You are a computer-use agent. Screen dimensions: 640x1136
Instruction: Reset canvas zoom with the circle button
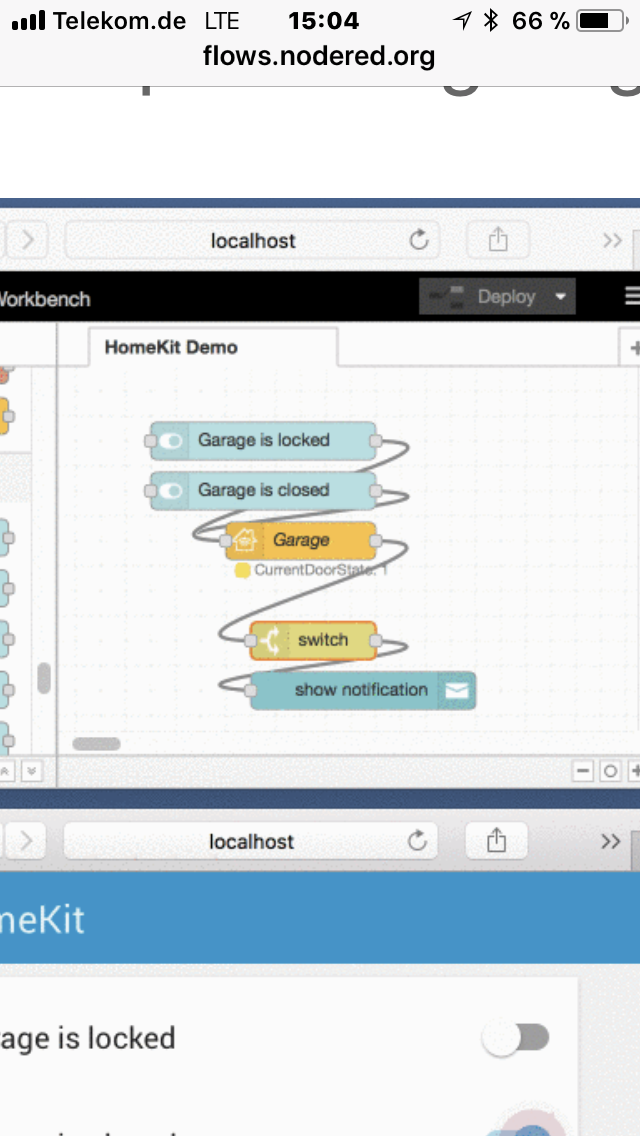coord(609,771)
